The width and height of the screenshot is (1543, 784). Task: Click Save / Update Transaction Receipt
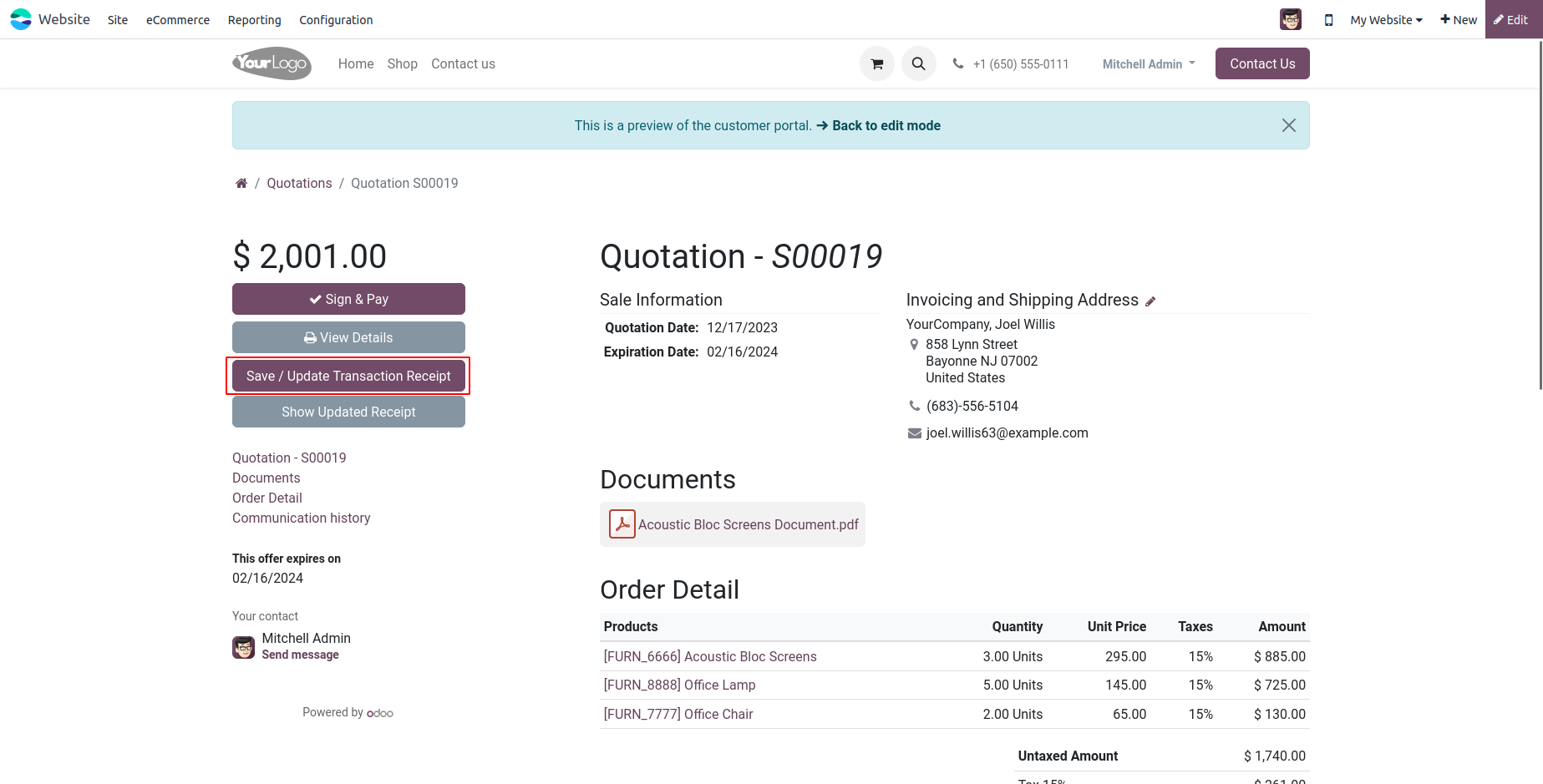tap(348, 377)
